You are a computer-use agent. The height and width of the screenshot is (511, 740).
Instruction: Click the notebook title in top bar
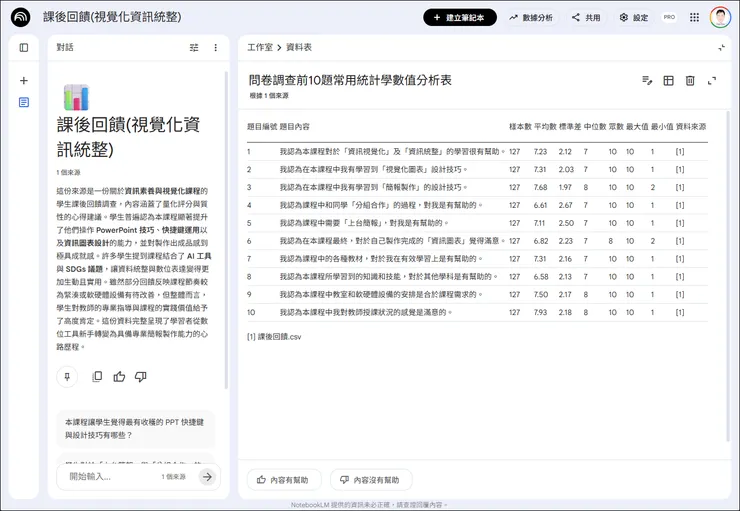tap(112, 17)
